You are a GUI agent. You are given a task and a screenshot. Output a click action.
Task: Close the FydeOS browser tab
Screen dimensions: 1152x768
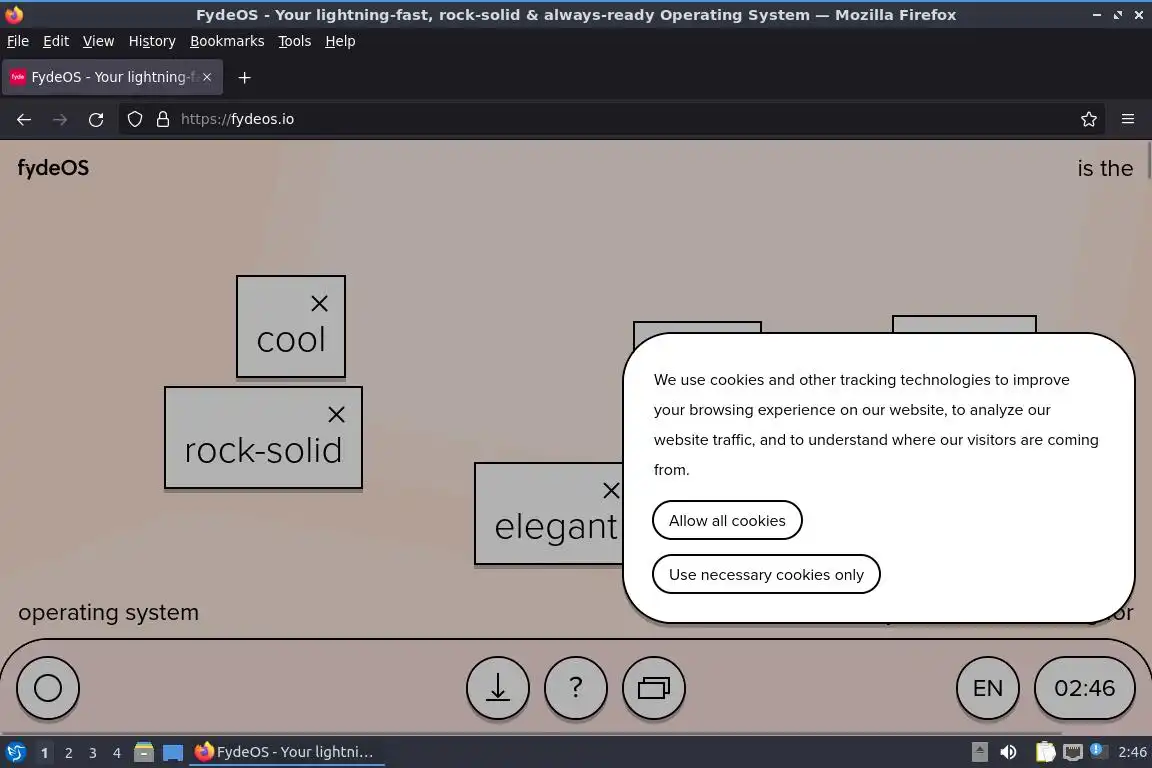click(x=207, y=77)
